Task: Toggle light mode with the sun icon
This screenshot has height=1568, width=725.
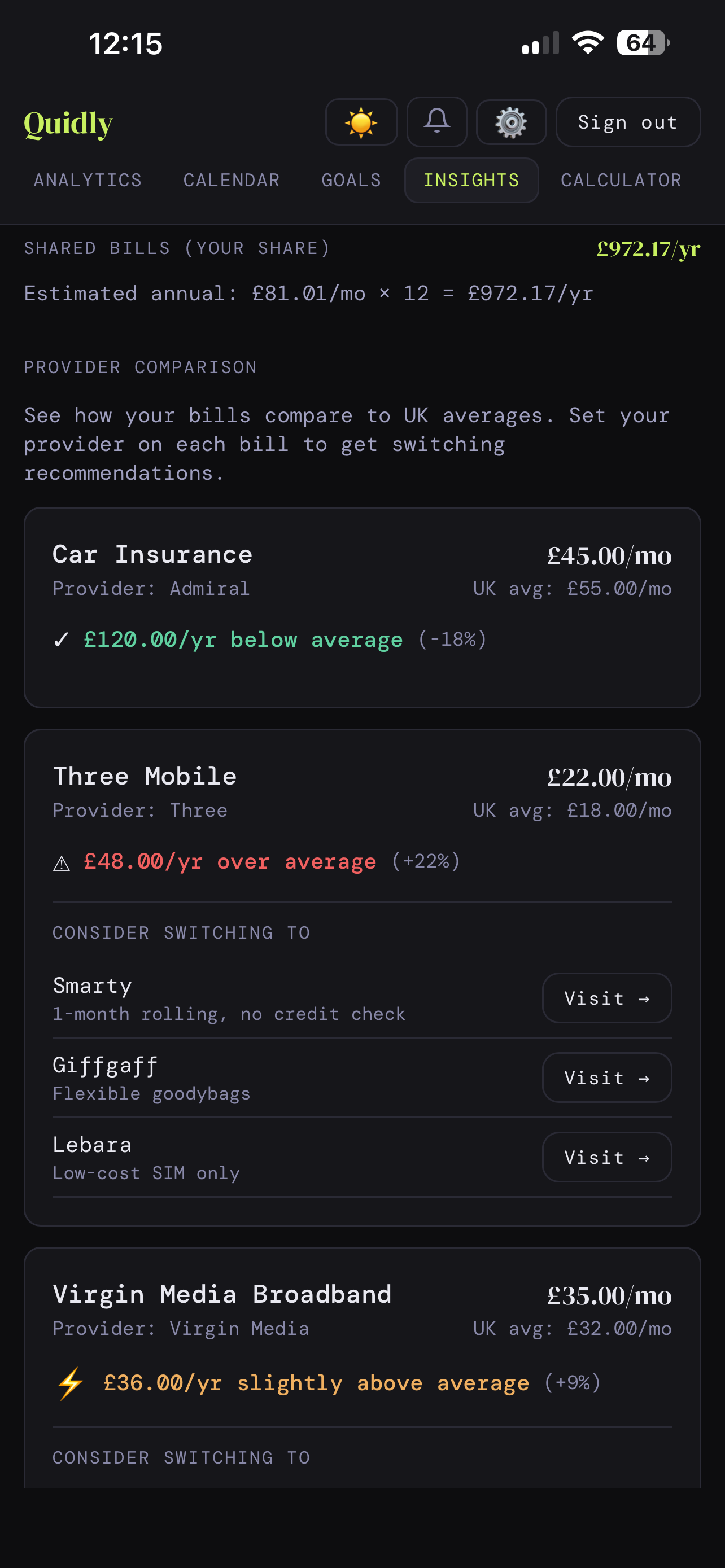Action: pos(361,122)
